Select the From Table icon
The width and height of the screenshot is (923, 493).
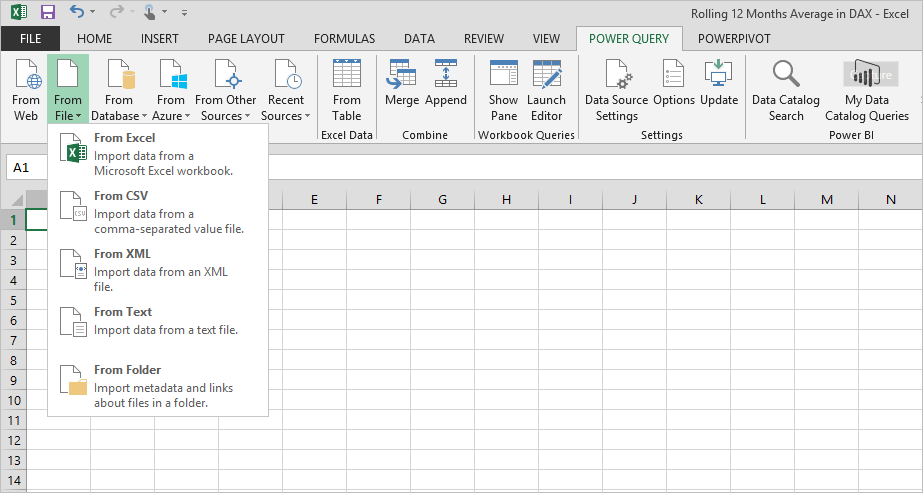coord(346,90)
